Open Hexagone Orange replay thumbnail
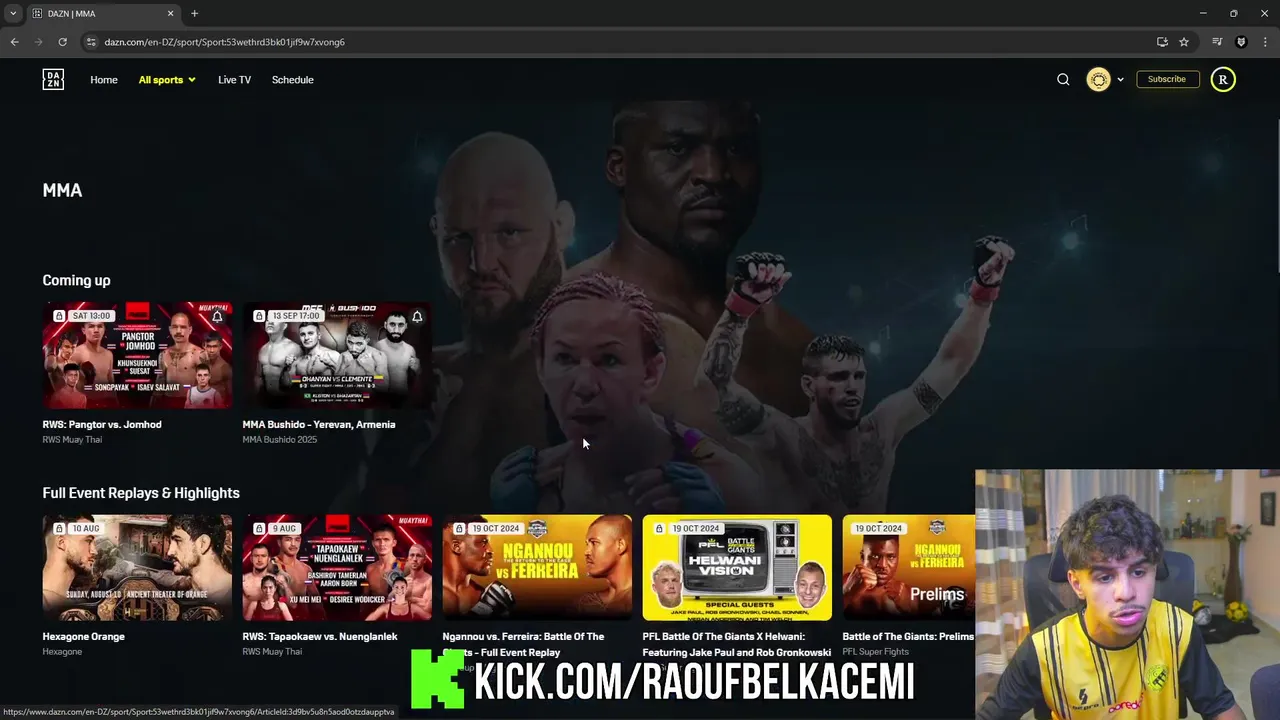The image size is (1280, 720). tap(137, 567)
